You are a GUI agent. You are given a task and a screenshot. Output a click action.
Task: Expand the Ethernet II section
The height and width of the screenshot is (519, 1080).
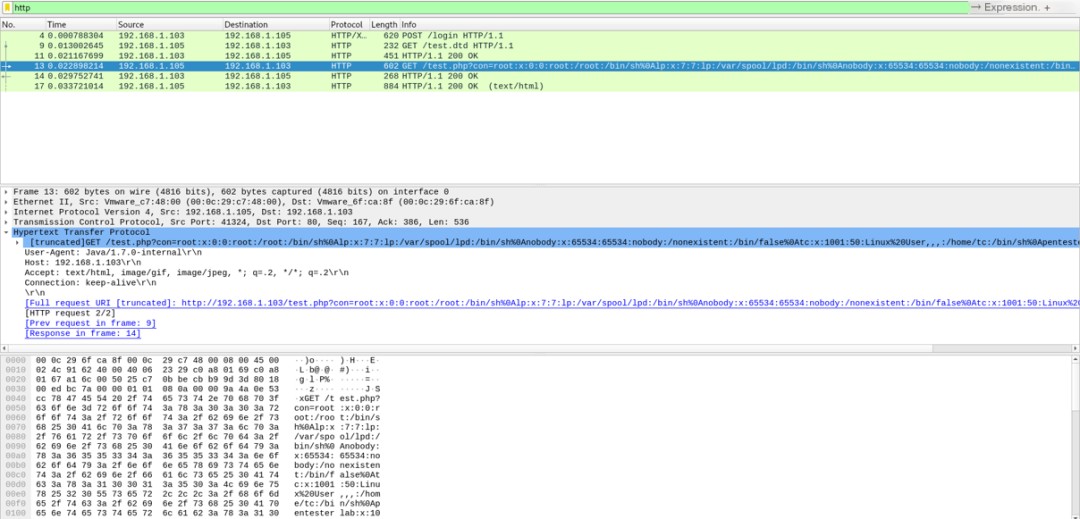click(6, 202)
